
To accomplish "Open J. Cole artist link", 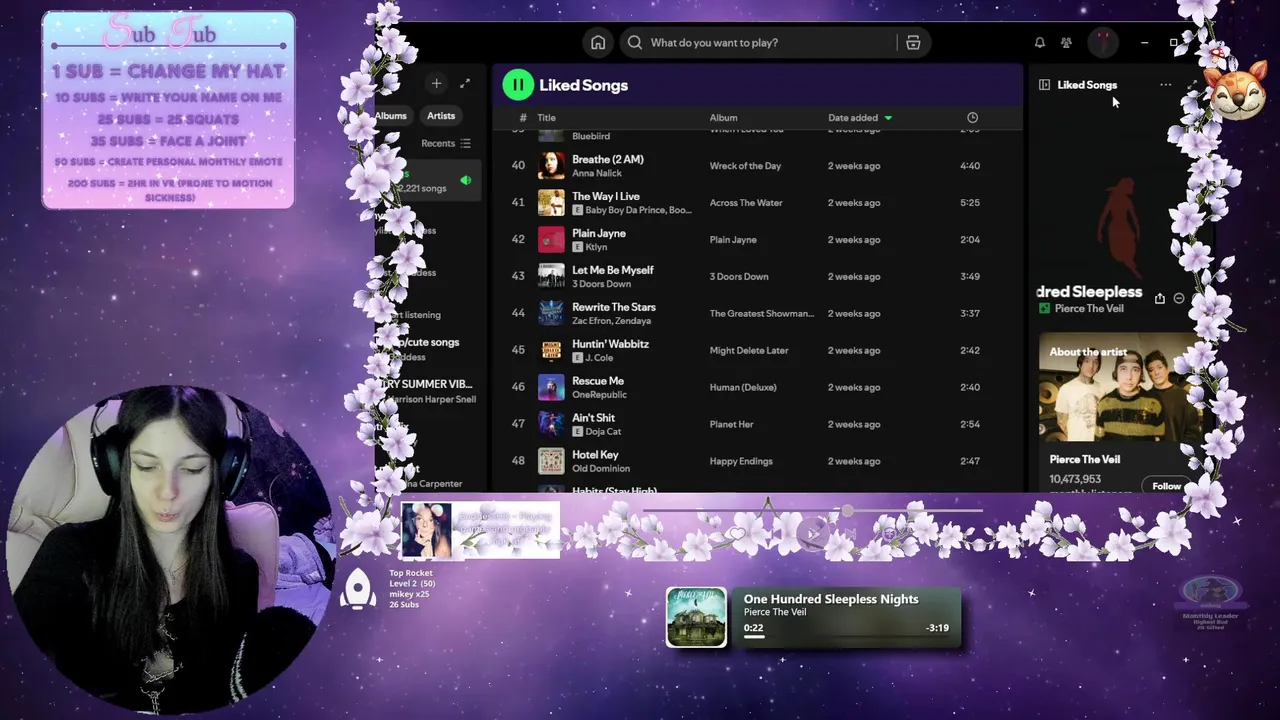I will 600,358.
